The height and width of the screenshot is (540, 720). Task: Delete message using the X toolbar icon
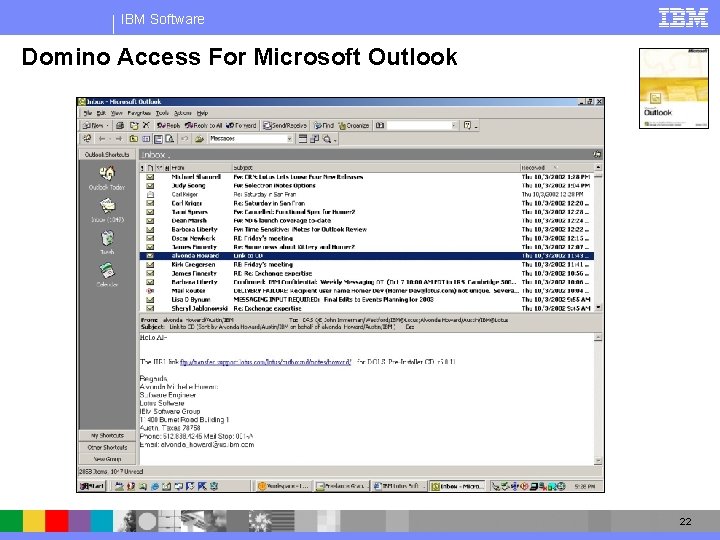pyautogui.click(x=146, y=125)
